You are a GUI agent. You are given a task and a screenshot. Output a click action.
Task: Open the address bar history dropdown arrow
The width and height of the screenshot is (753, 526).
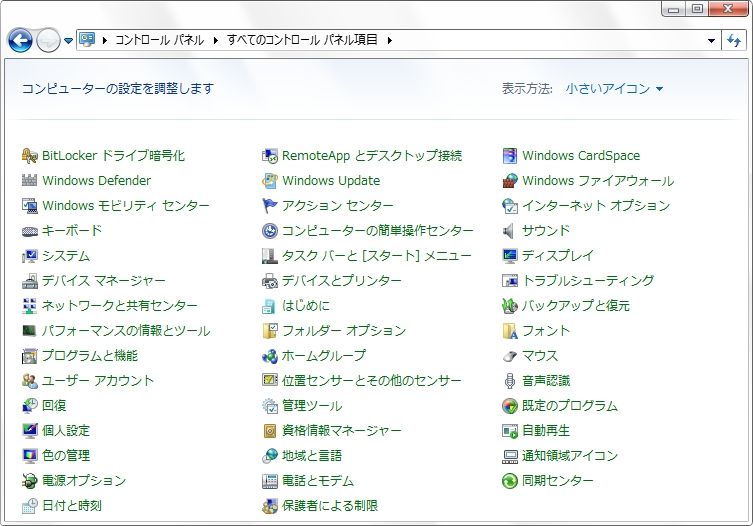711,40
